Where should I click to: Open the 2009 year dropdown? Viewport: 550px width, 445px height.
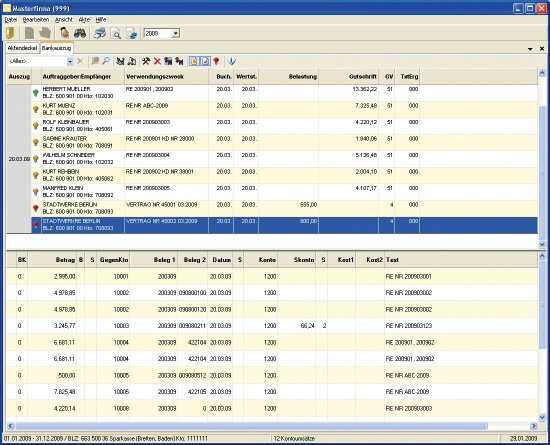click(x=176, y=34)
